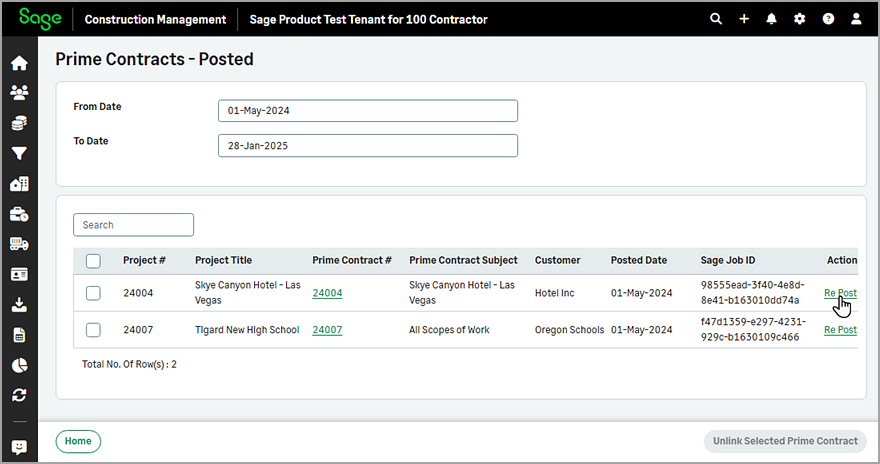
Task: Click the To Date field
Action: 368,145
